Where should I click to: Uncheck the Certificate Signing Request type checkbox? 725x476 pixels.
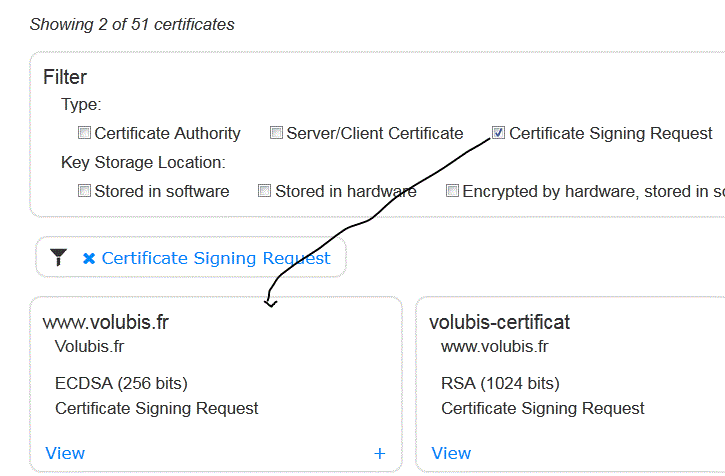tap(498, 133)
